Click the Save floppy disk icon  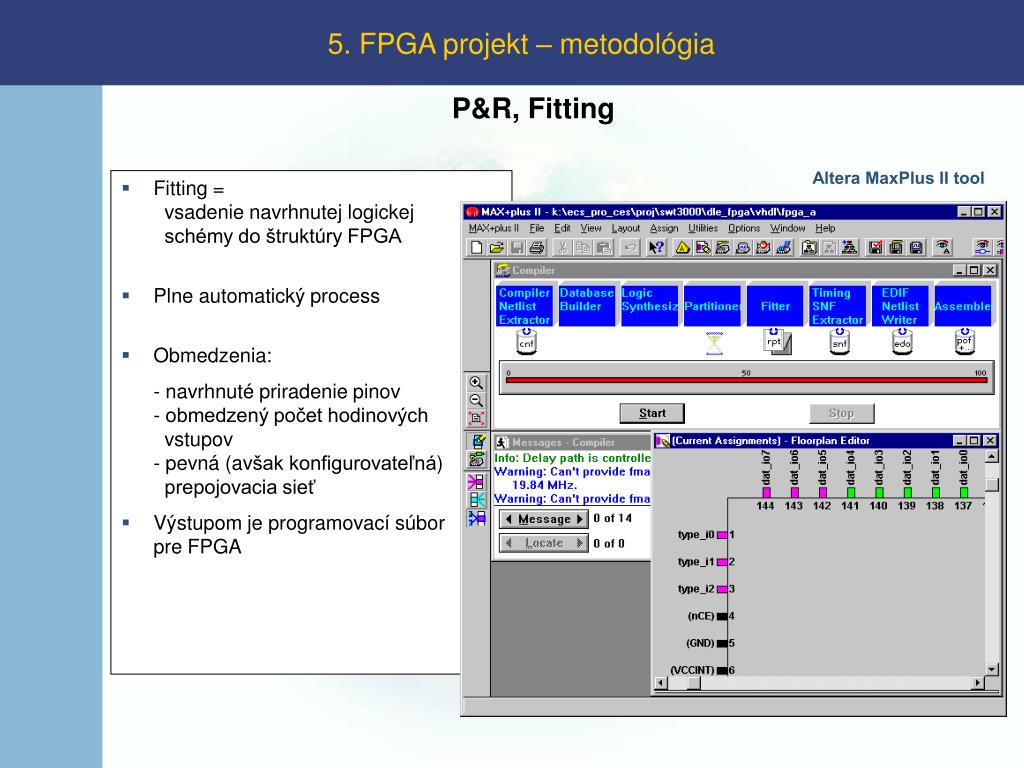pyautogui.click(x=517, y=248)
